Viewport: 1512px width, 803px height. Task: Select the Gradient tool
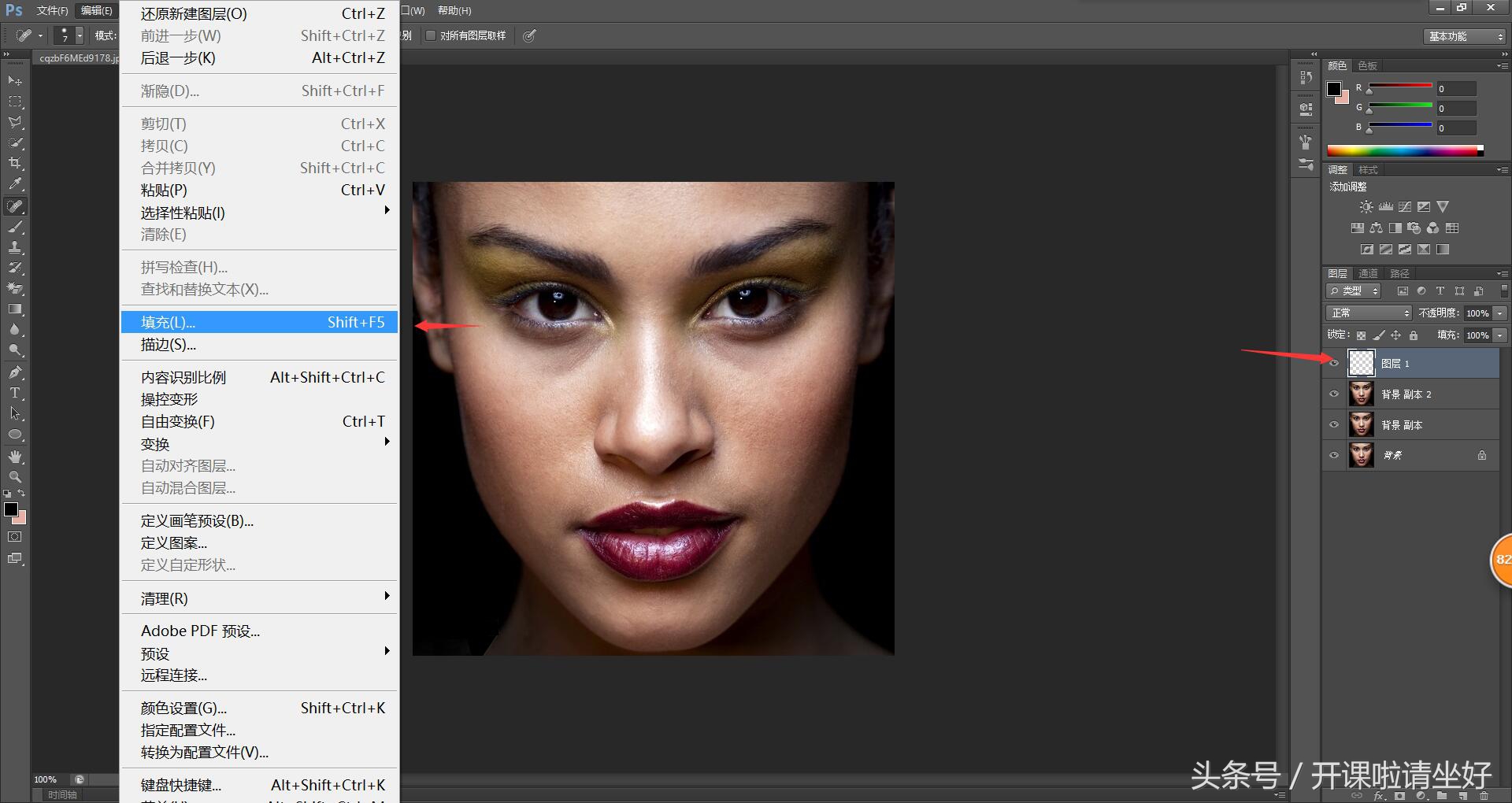(x=15, y=309)
